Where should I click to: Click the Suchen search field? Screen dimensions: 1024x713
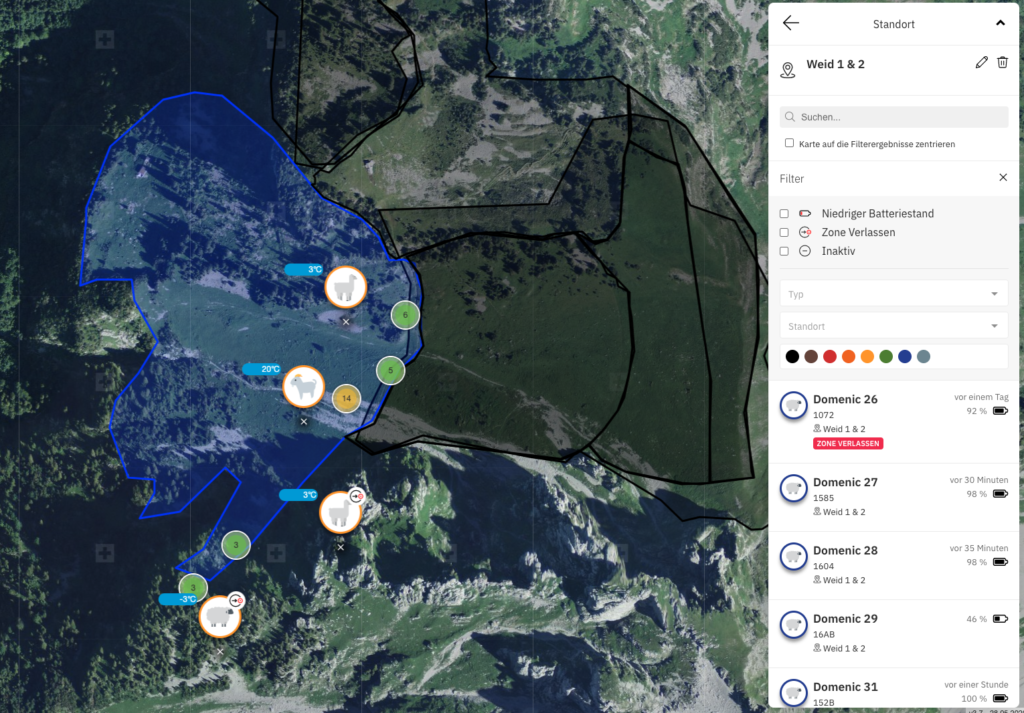click(x=893, y=117)
